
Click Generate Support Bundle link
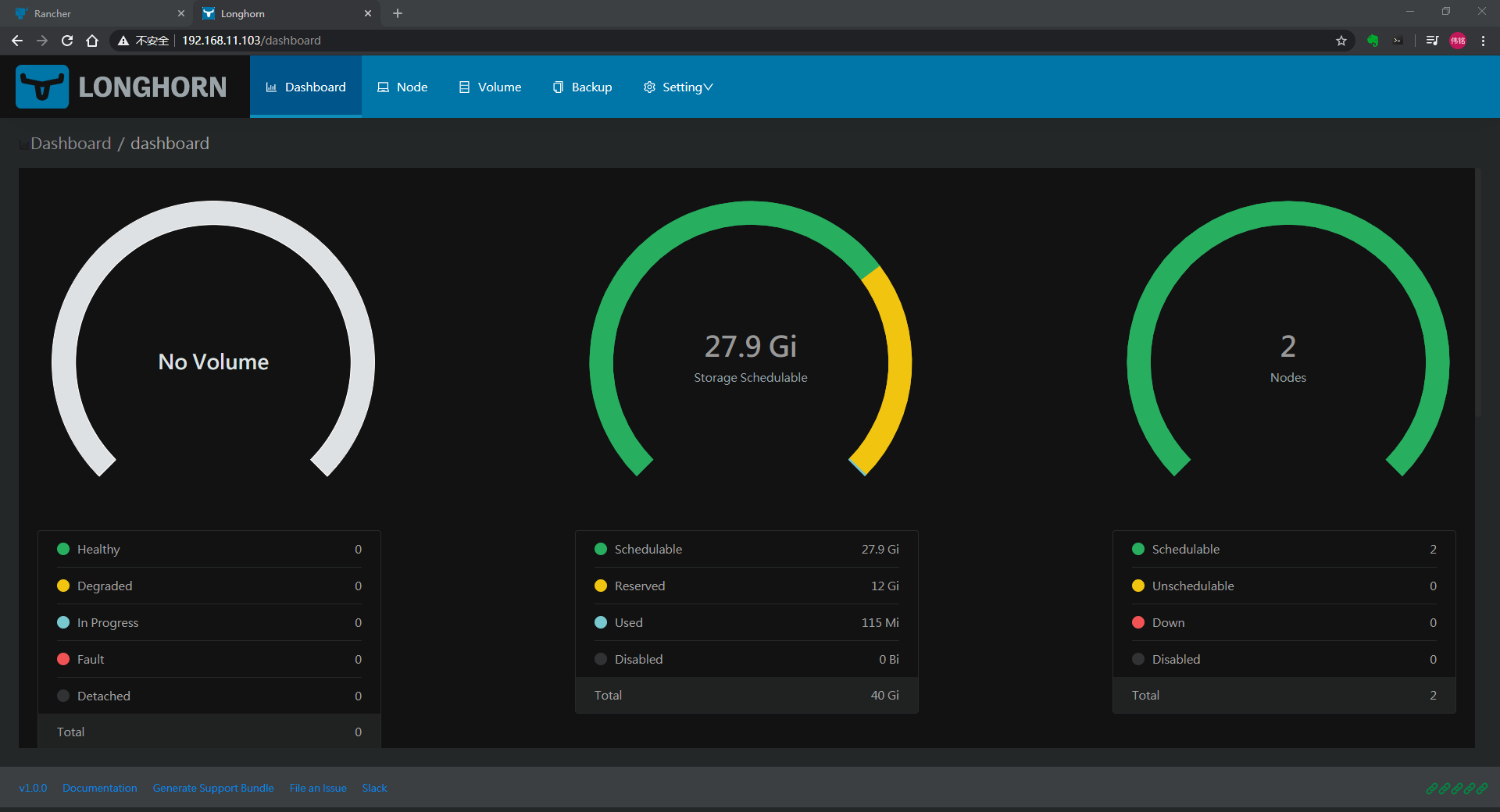pos(213,788)
